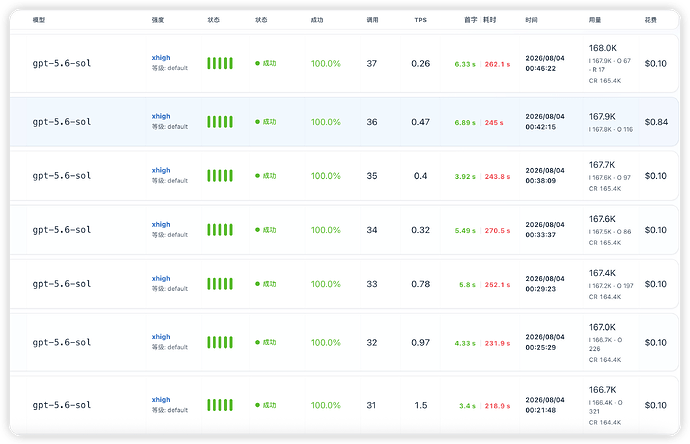The image size is (690, 444).
Task: Click the $0.84 cost value
Action: pos(656,122)
